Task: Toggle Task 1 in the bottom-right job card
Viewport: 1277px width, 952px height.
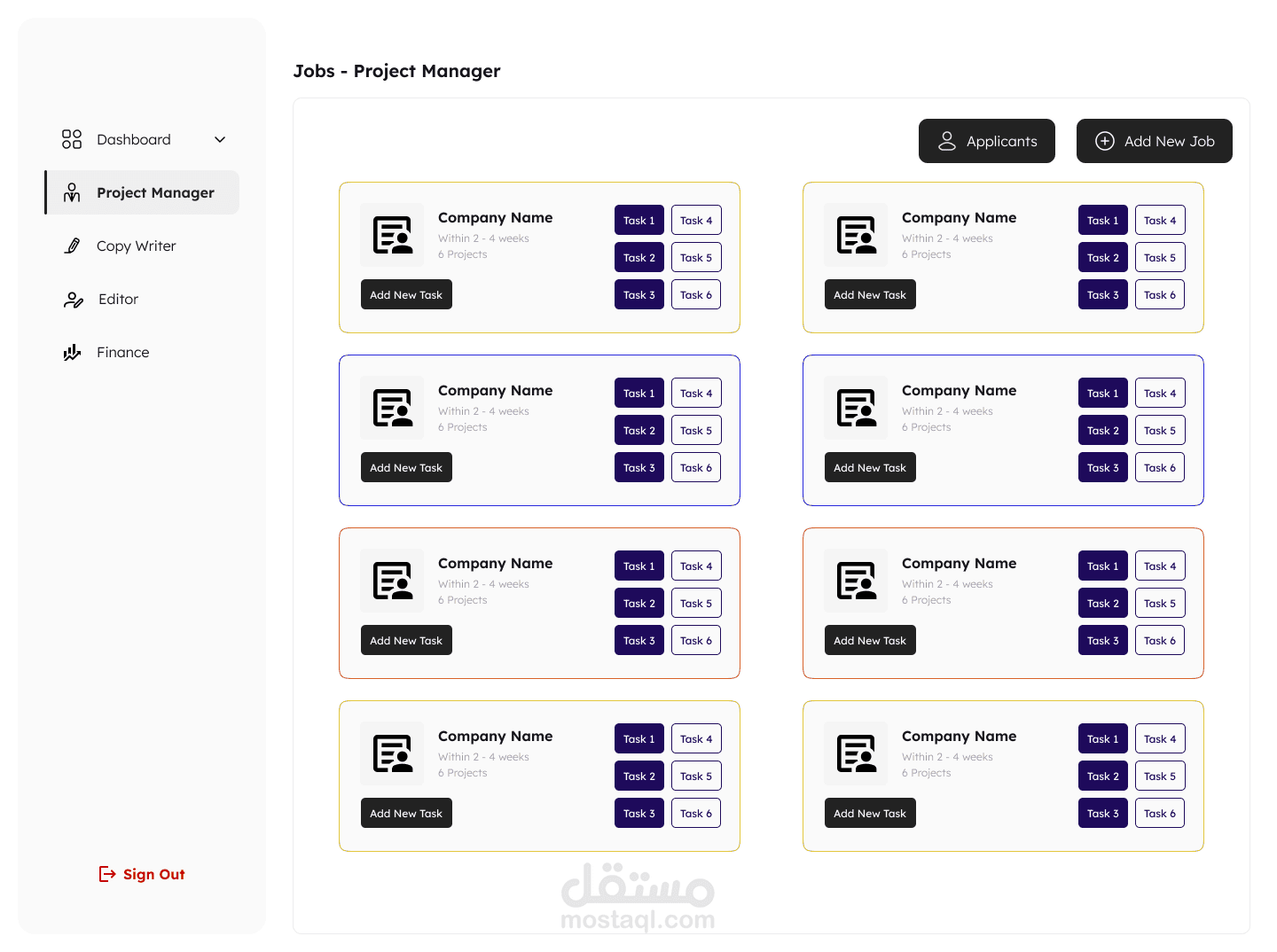Action: pos(1103,738)
